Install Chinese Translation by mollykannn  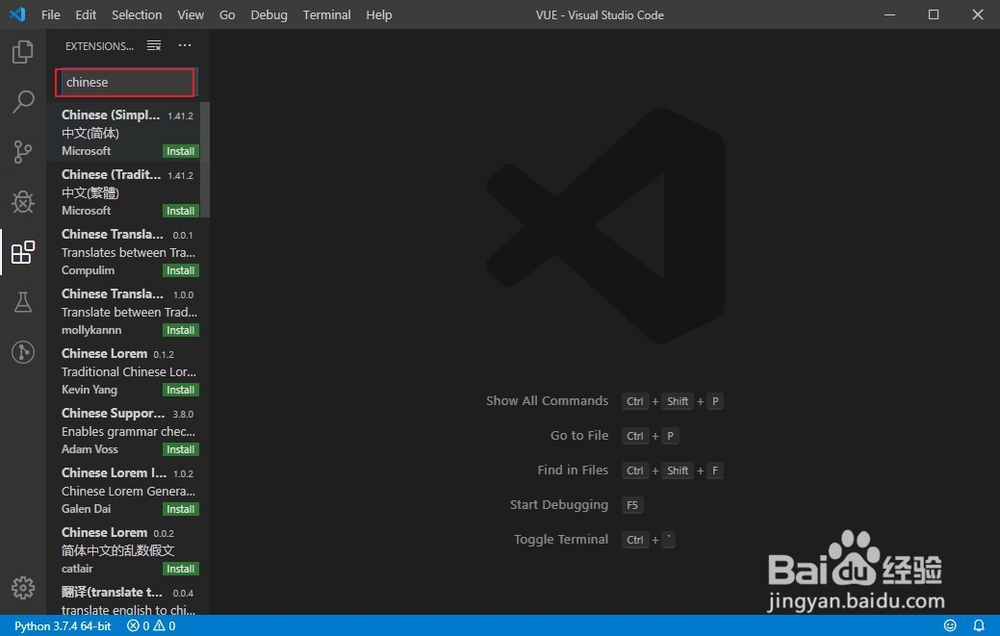click(x=180, y=330)
